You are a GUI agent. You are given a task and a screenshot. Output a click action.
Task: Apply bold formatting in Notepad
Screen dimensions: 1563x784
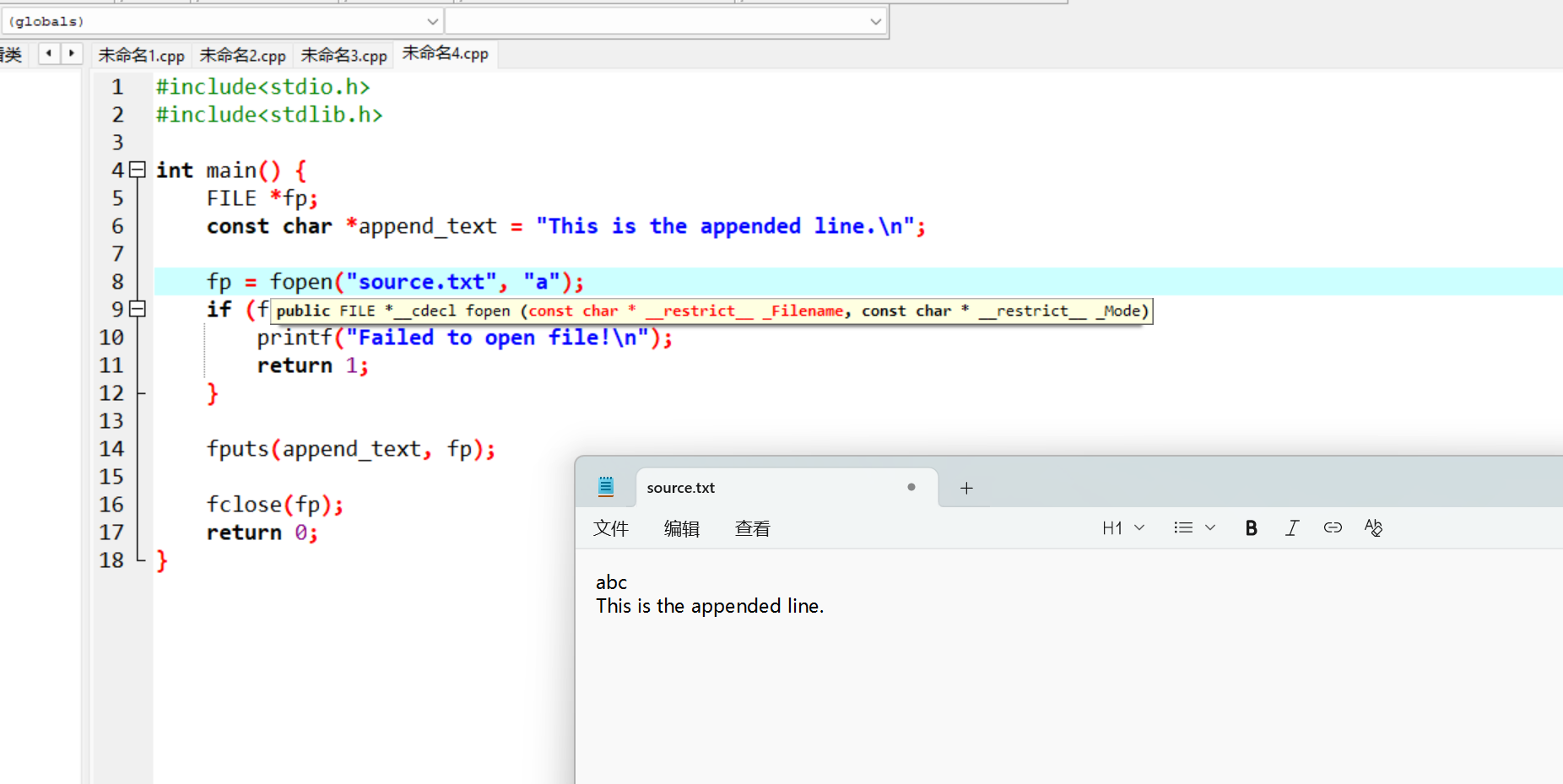1251,528
